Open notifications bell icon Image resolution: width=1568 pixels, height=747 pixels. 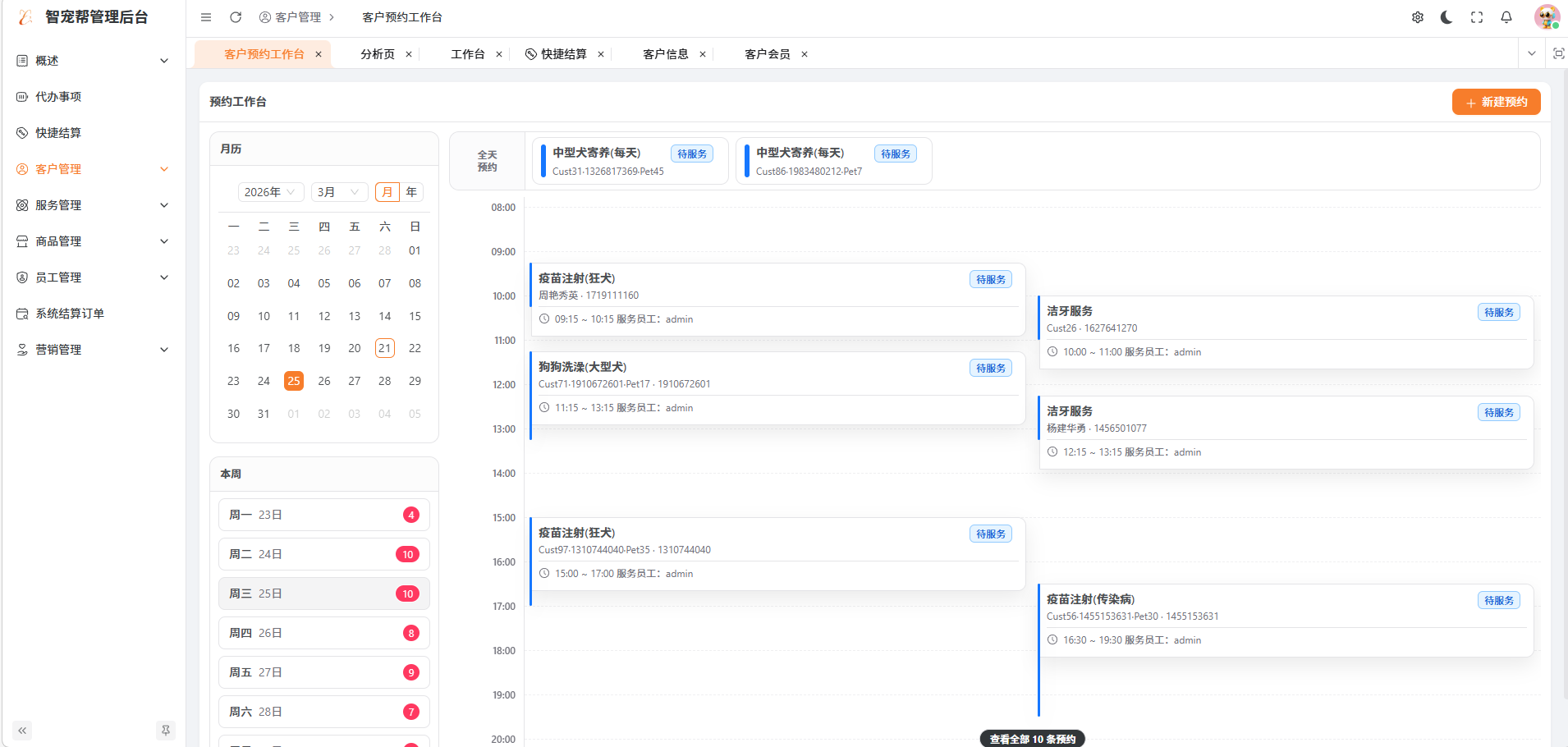pos(1506,17)
